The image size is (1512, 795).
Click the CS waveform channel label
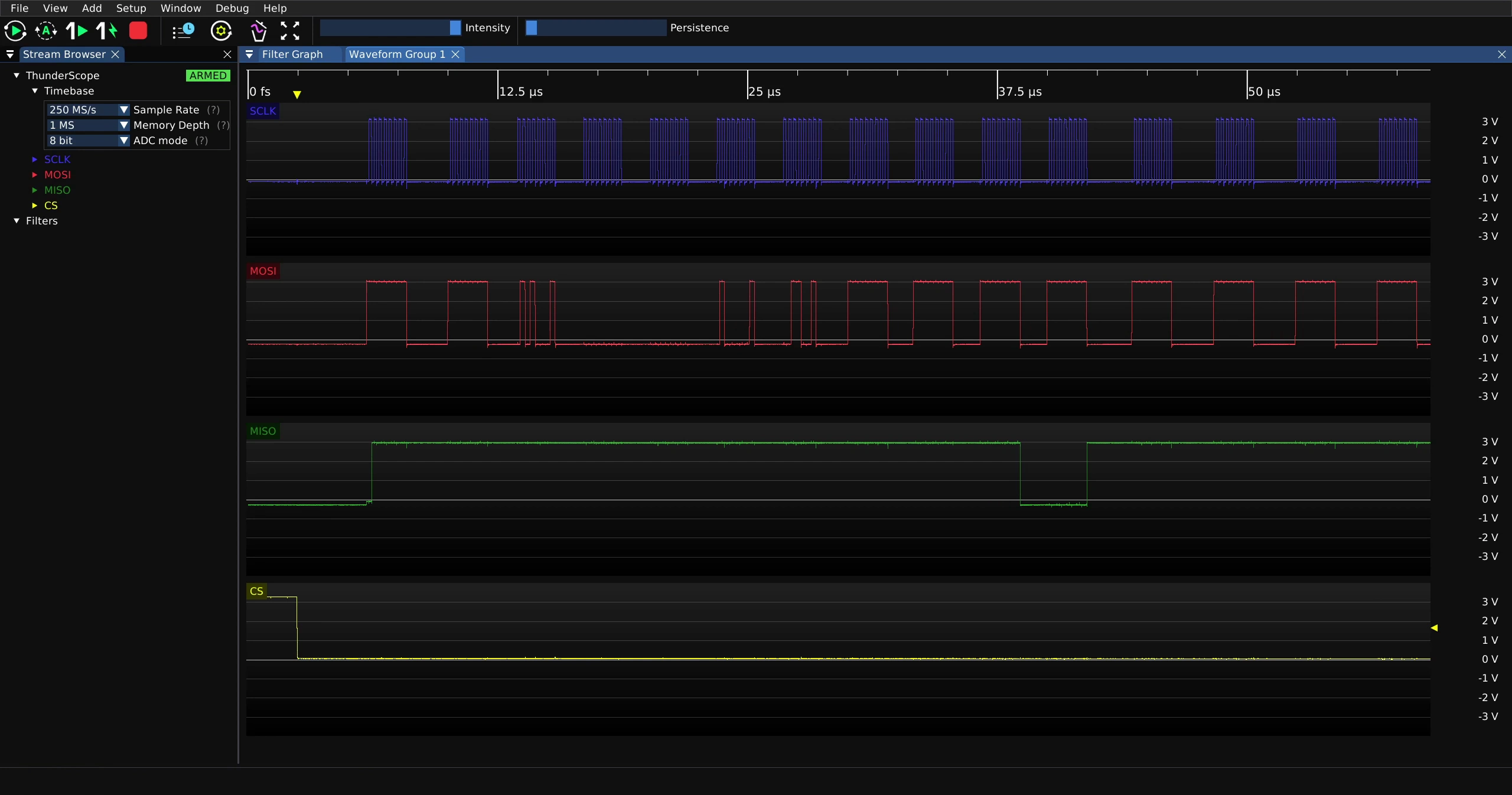point(256,591)
